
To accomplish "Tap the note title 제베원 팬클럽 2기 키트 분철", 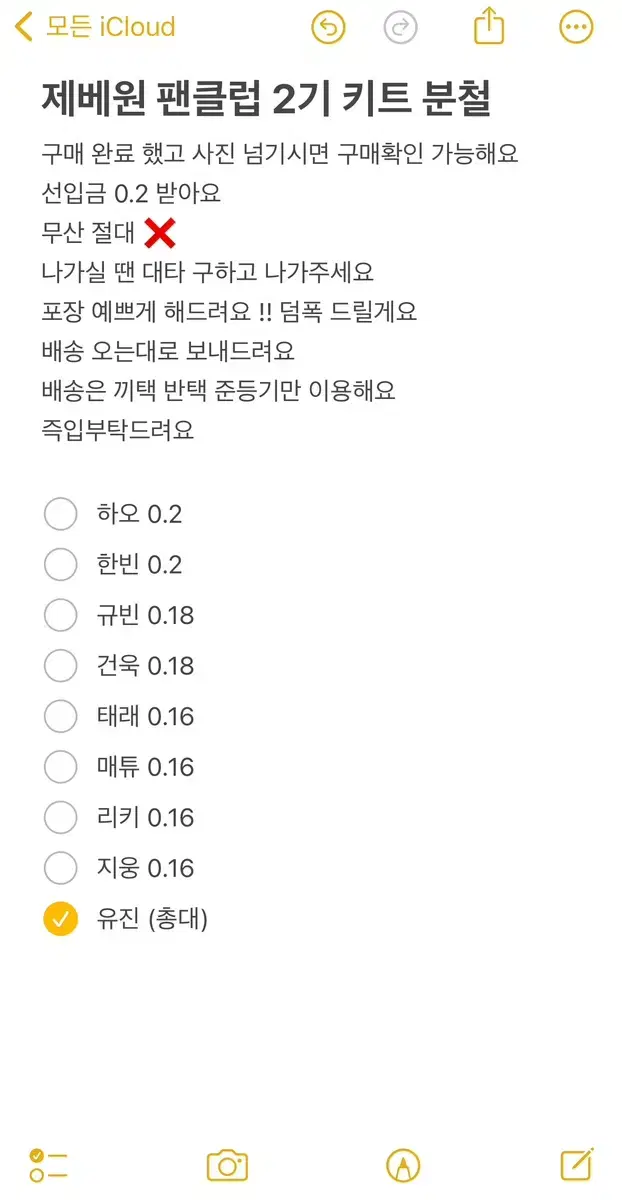I will pos(266,100).
